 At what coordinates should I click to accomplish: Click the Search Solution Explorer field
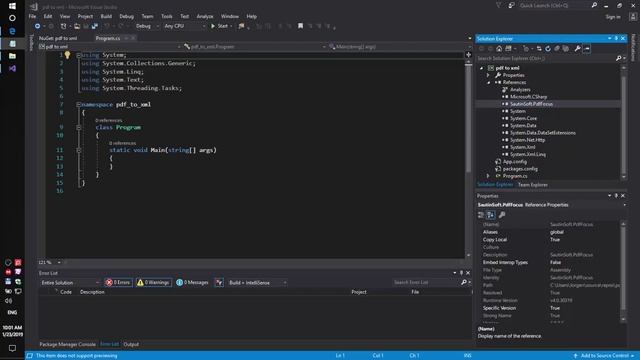pos(546,58)
